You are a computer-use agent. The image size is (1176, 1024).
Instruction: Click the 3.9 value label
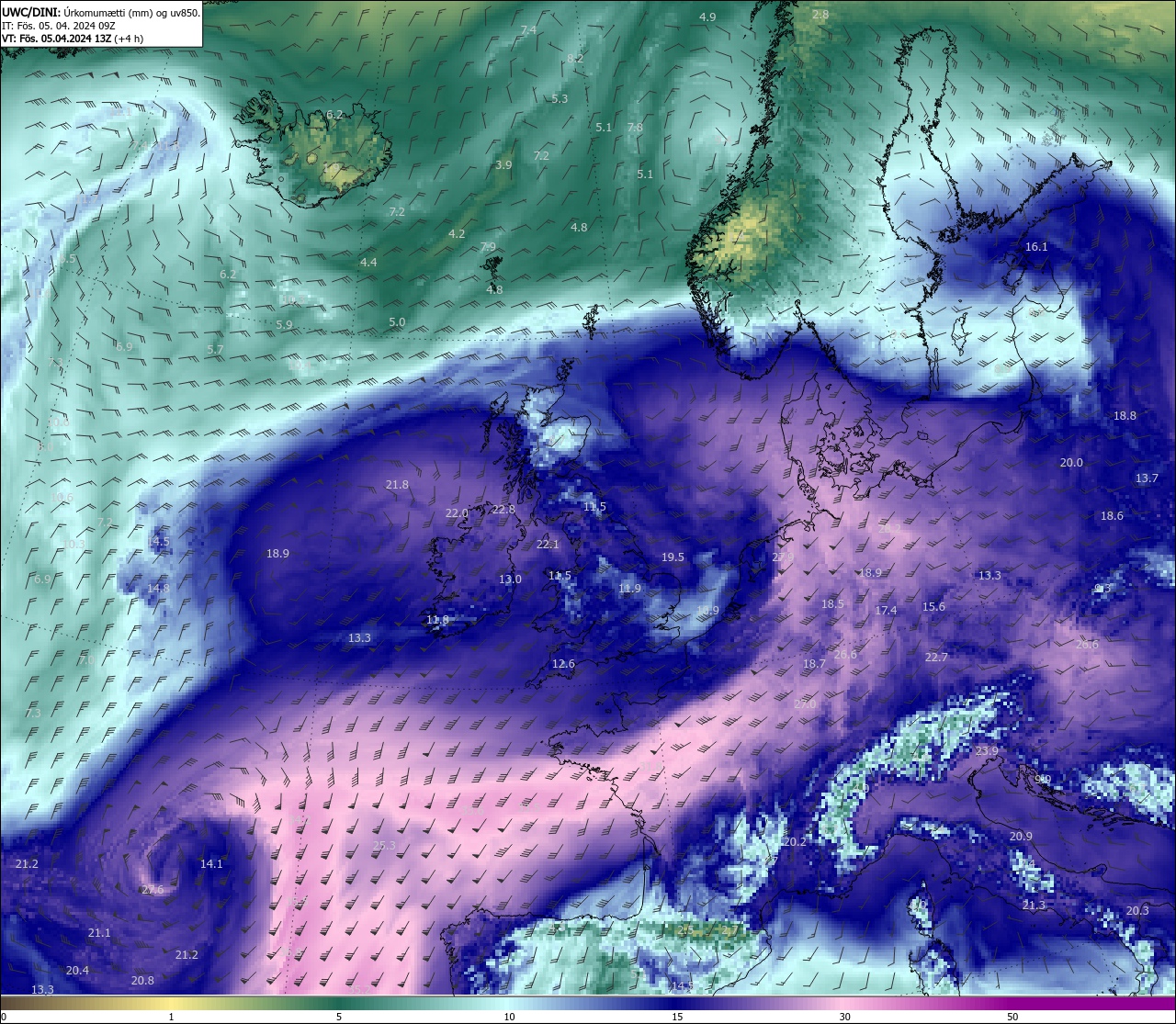(x=503, y=165)
